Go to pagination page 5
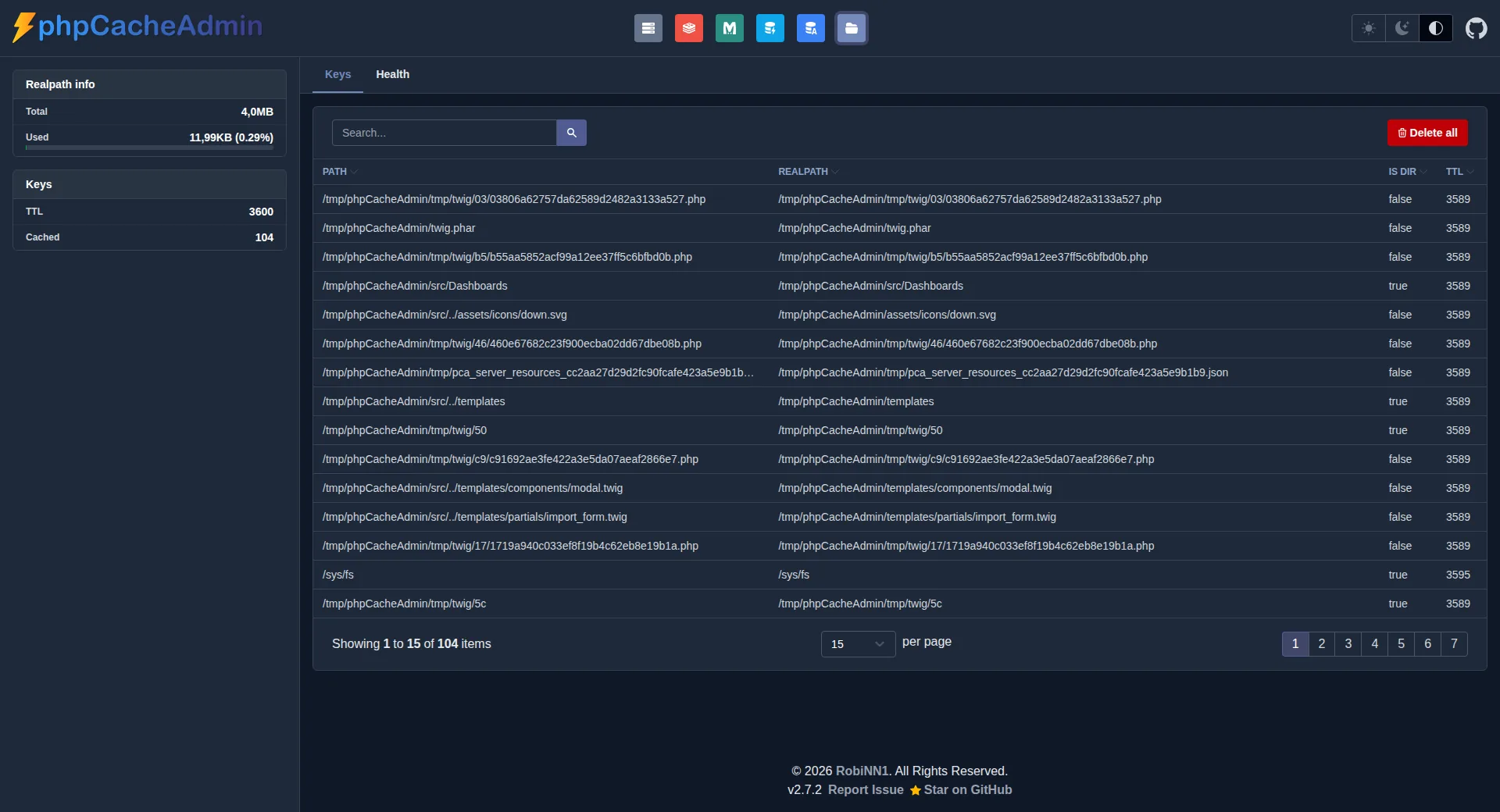Viewport: 1500px width, 812px height. (x=1401, y=644)
